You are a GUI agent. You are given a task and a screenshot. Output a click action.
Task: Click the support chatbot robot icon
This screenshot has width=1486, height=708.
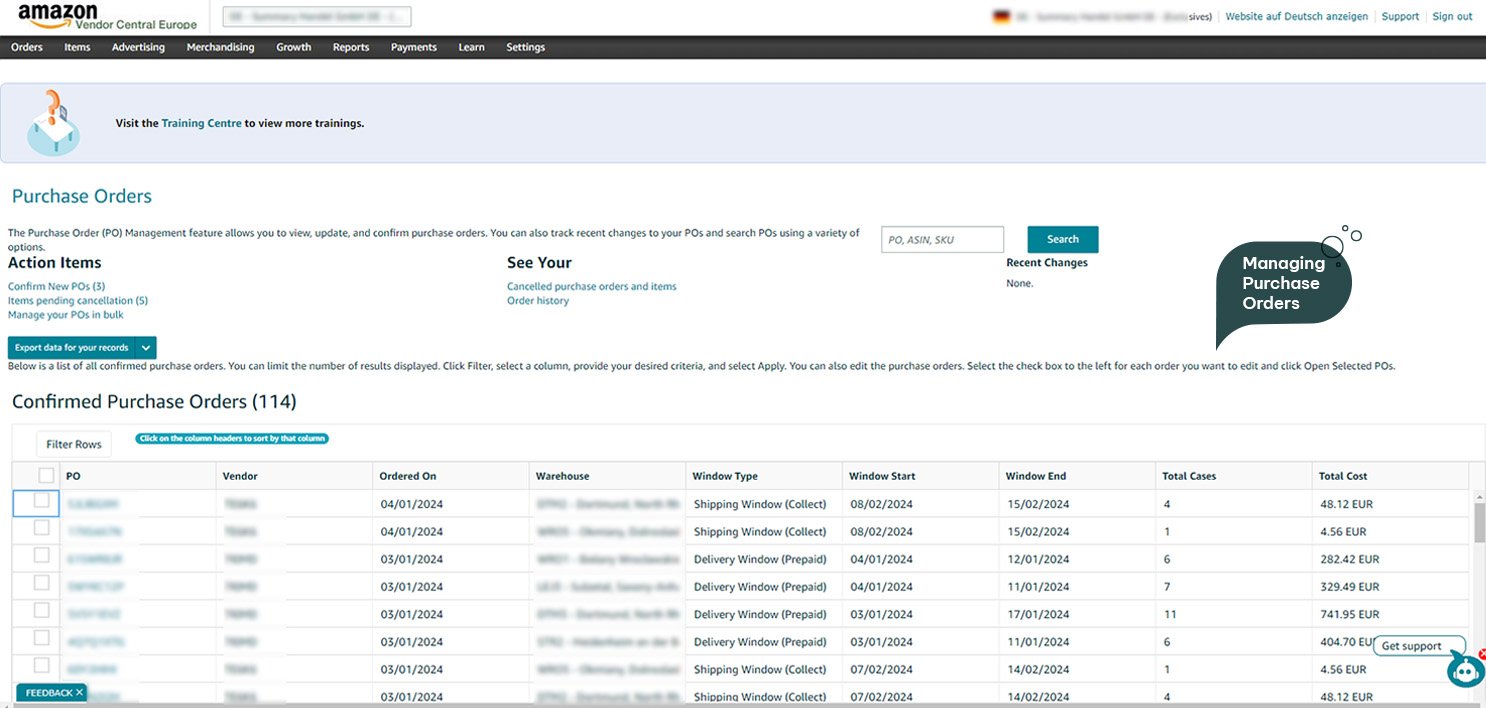coord(1465,671)
